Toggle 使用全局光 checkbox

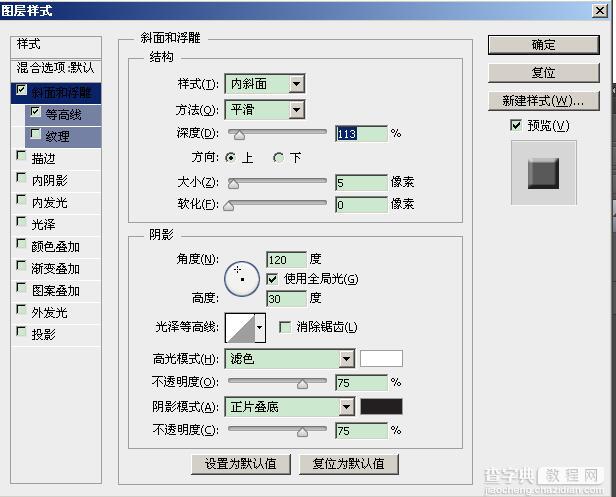pos(272,279)
